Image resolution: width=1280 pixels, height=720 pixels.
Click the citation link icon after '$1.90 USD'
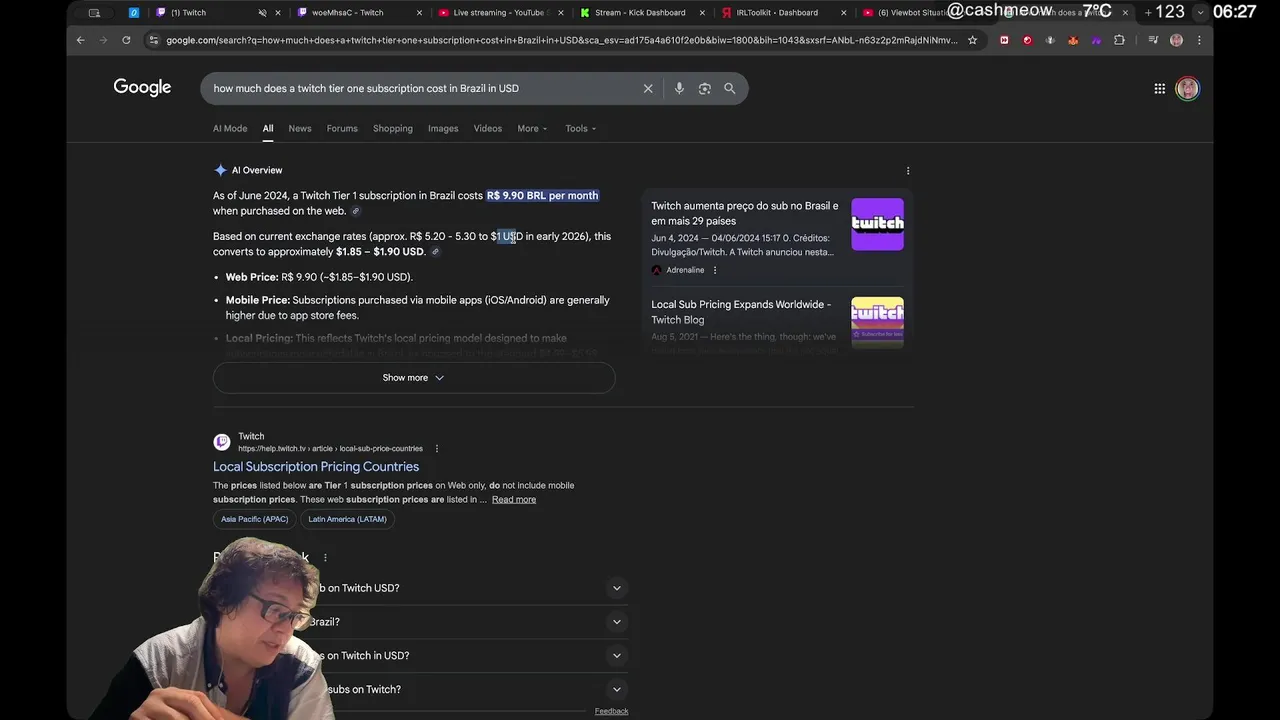point(435,252)
